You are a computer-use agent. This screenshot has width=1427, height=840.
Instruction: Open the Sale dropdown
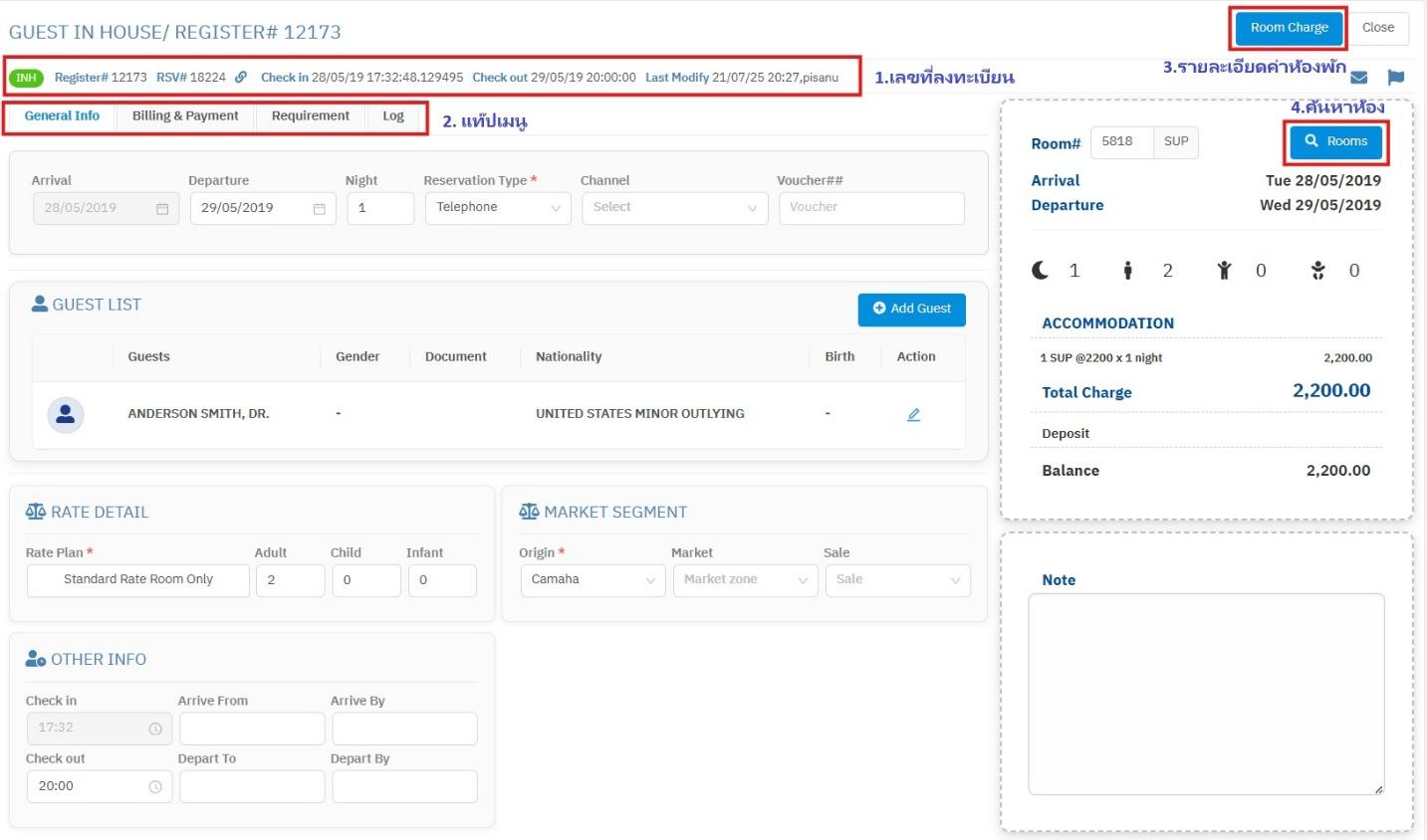coord(897,580)
